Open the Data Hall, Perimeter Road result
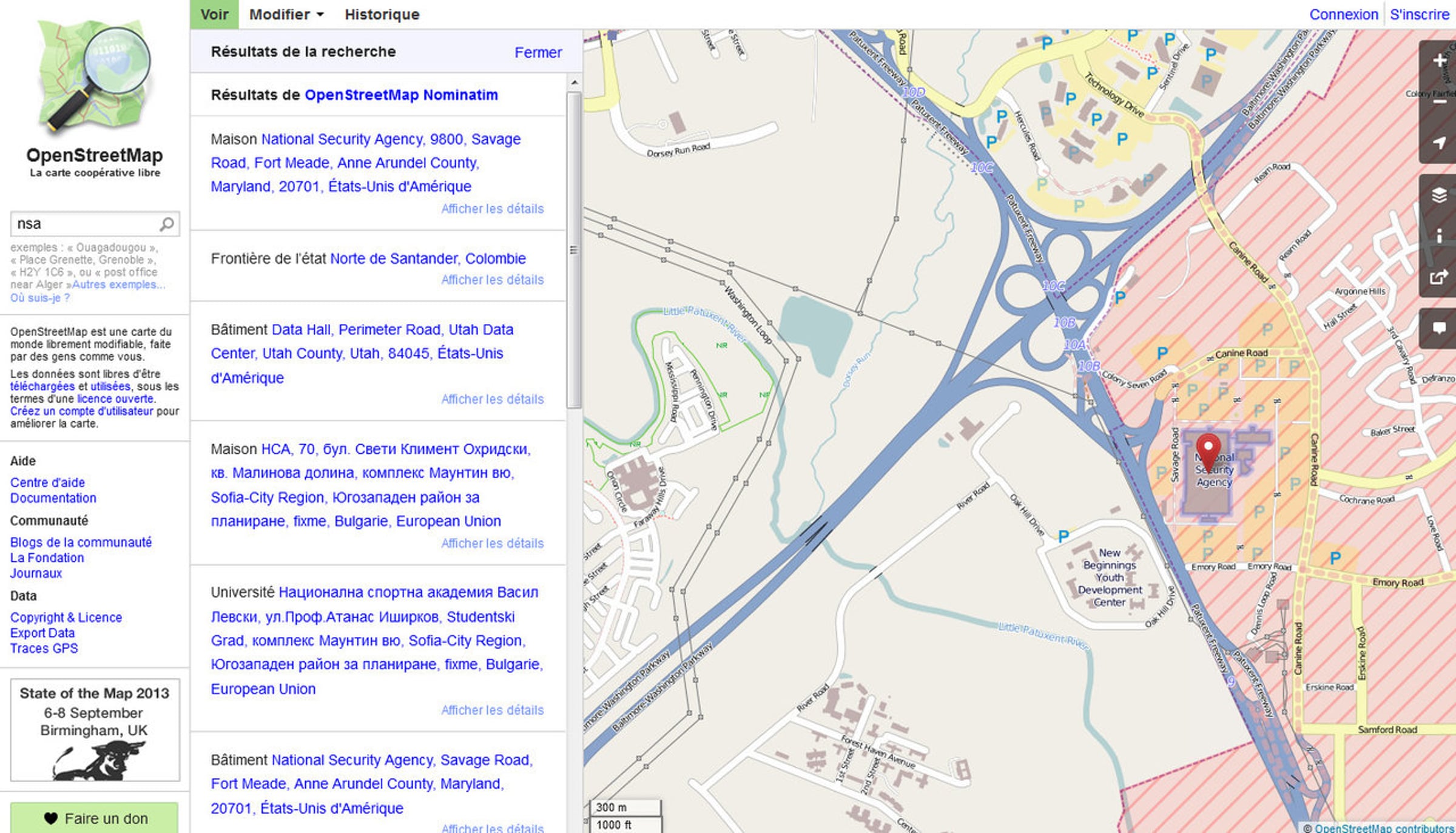The height and width of the screenshot is (833, 1456). tap(362, 354)
